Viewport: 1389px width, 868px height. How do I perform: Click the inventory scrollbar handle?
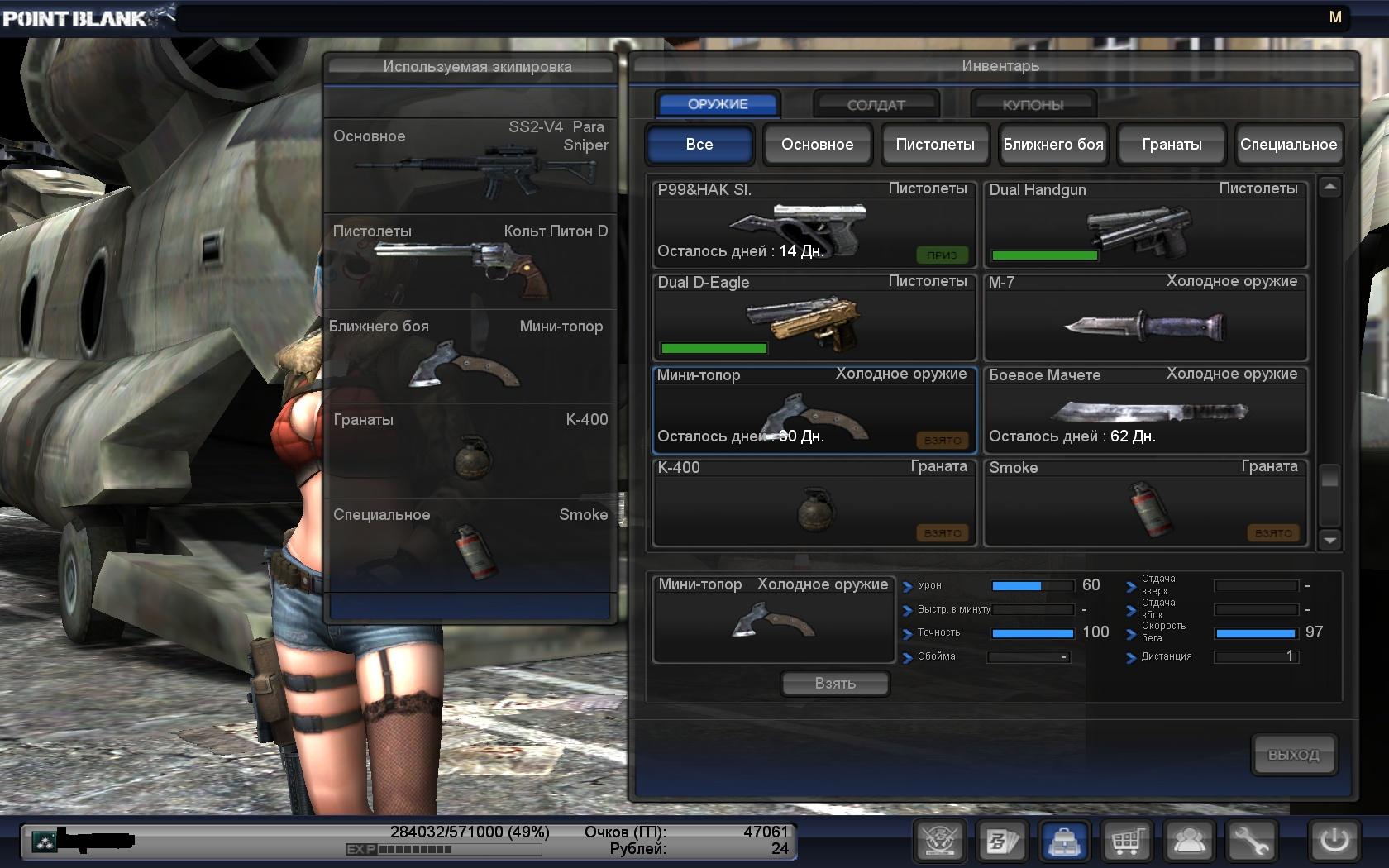point(1329,479)
